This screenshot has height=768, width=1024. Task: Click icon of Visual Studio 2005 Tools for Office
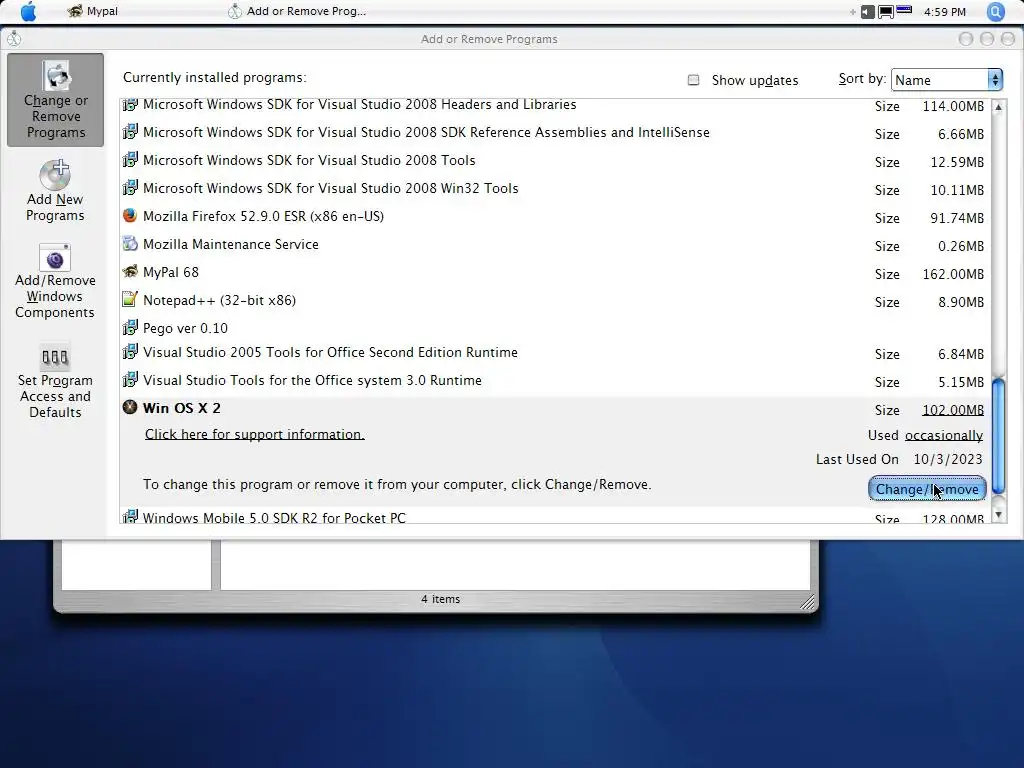coord(130,351)
